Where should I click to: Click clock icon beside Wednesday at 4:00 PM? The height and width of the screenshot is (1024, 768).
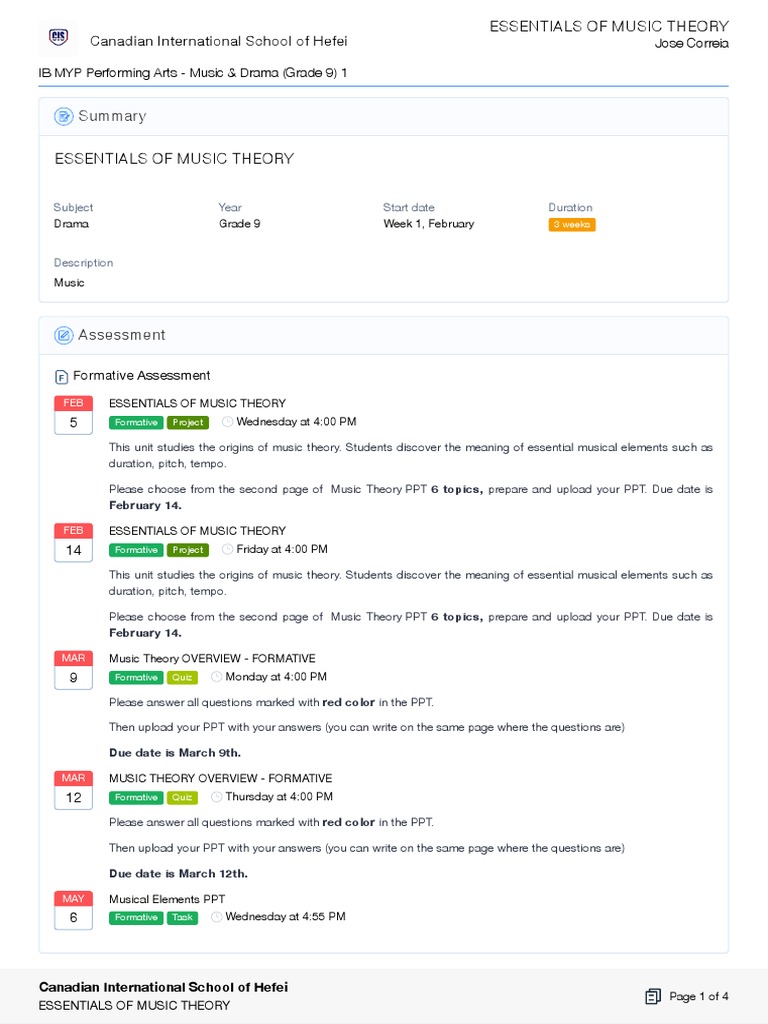[x=227, y=422]
